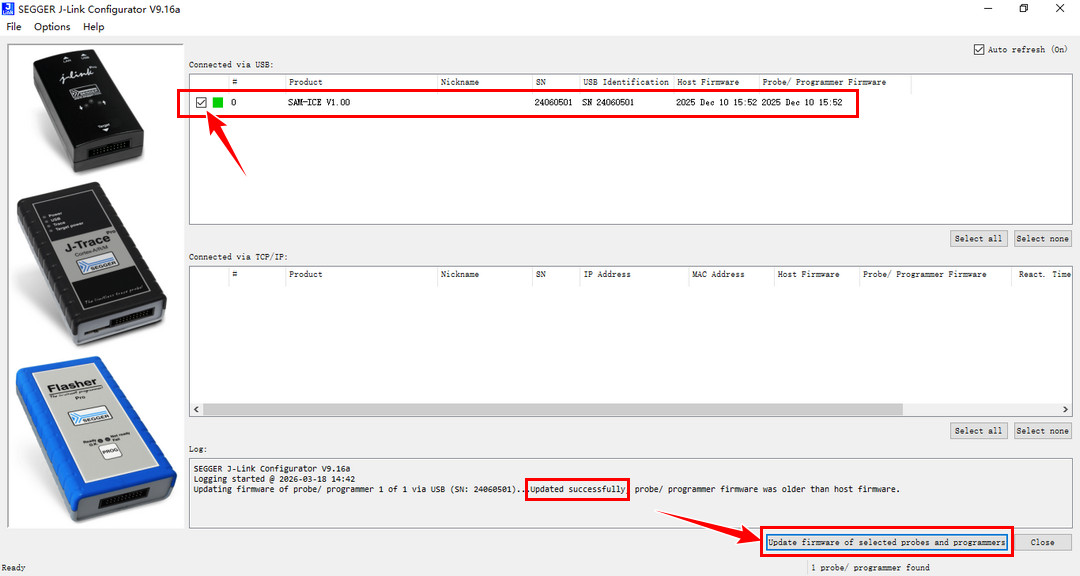Click the right arrow of TCP/IP horizontal scrollbar
1080x576 pixels.
coord(1066,409)
